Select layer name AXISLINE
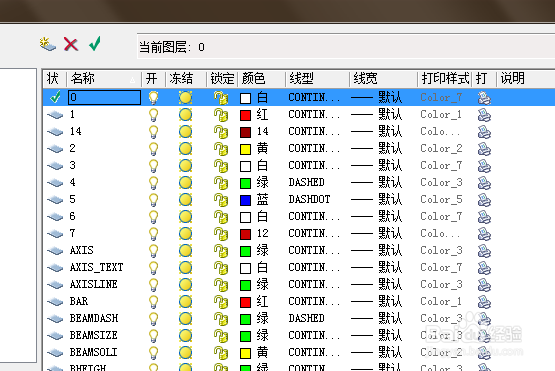This screenshot has height=371, width=555. click(93, 285)
